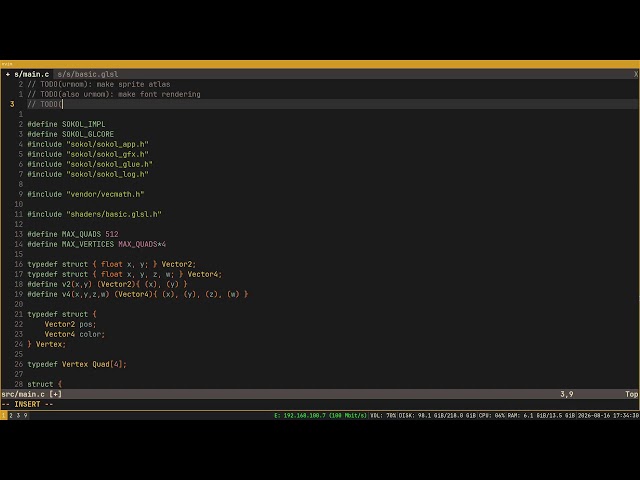
Task: Click the 'typedef struct {' on line 21
Action: tap(62, 314)
